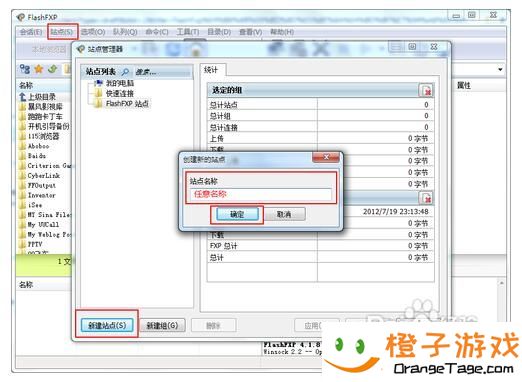Confirm new site with 确定 button
The image size is (522, 382).
237,214
